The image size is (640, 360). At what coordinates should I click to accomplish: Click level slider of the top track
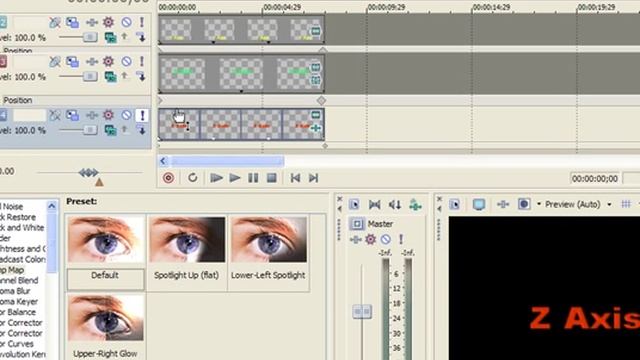click(90, 38)
